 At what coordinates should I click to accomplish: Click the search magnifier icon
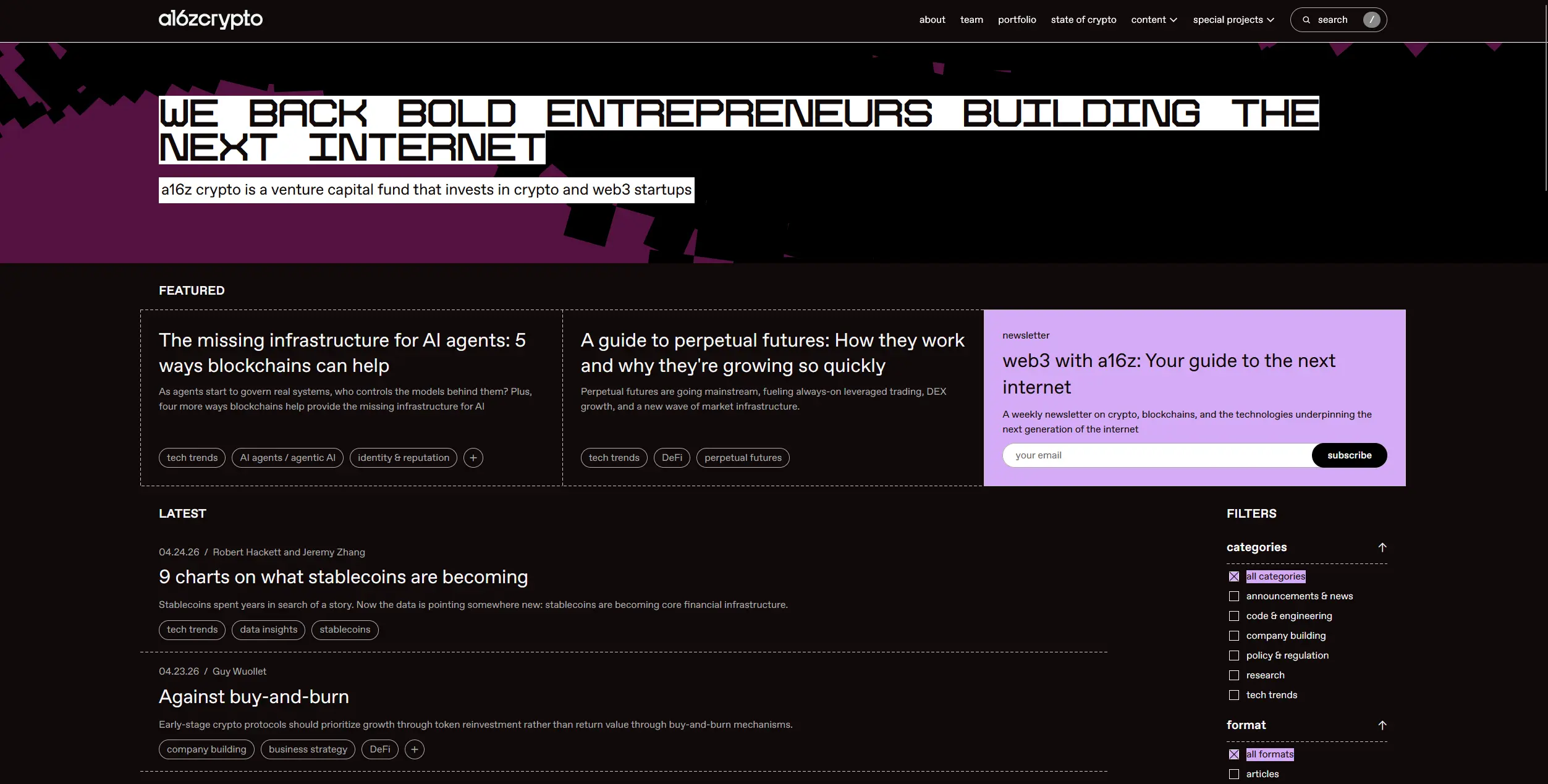coord(1306,20)
